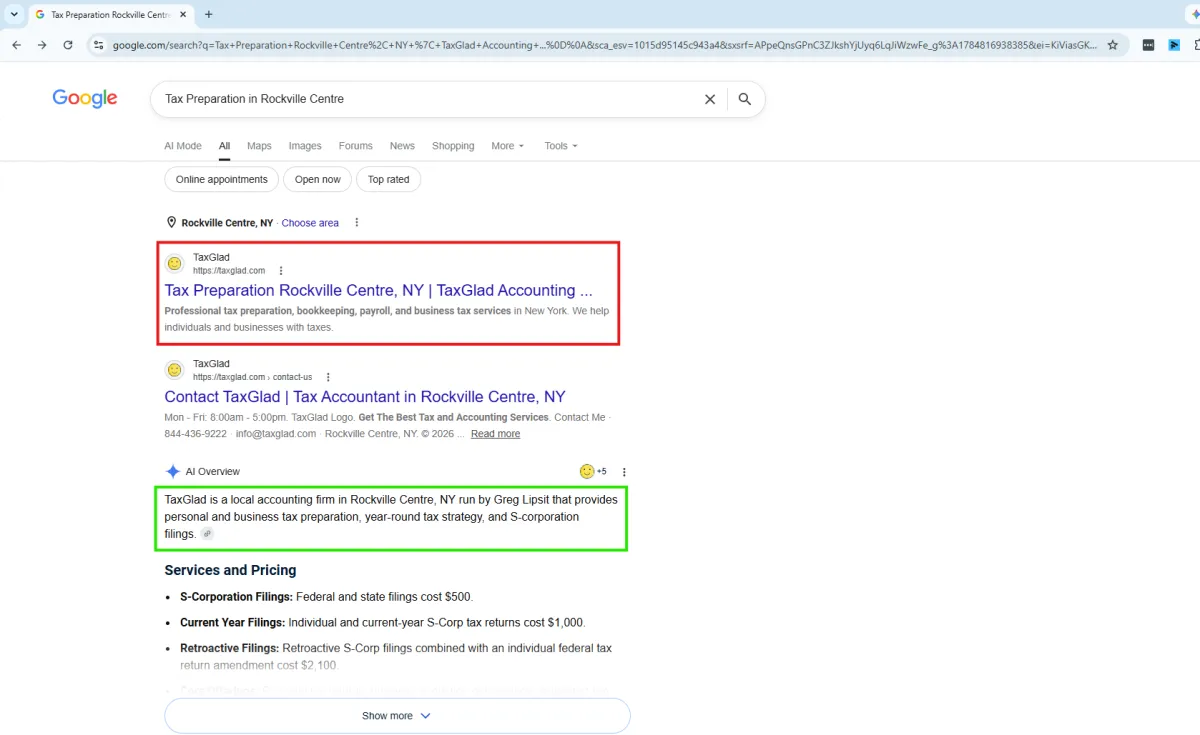
Task: Click the blue arrow extension icon
Action: pyautogui.click(x=1174, y=45)
